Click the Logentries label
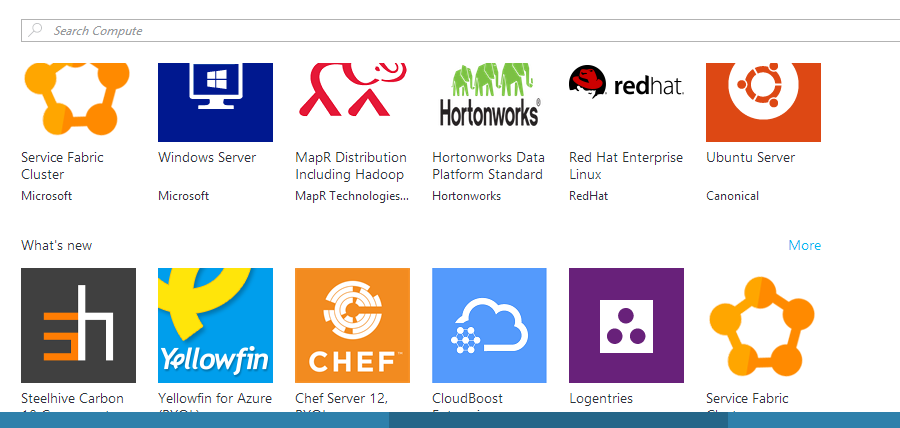900x428 pixels. pyautogui.click(x=601, y=398)
